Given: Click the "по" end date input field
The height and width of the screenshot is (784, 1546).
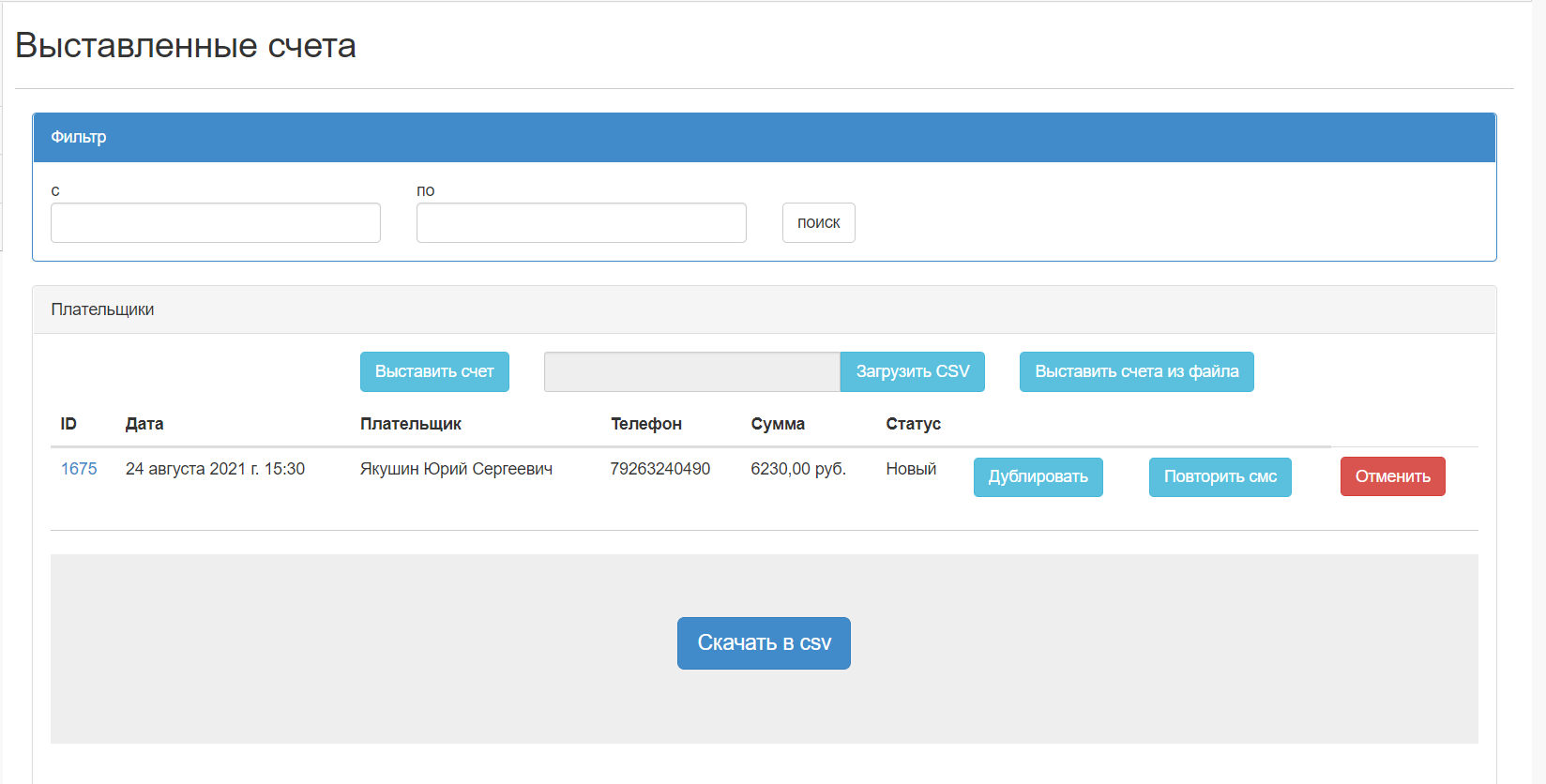Looking at the screenshot, I should (581, 223).
